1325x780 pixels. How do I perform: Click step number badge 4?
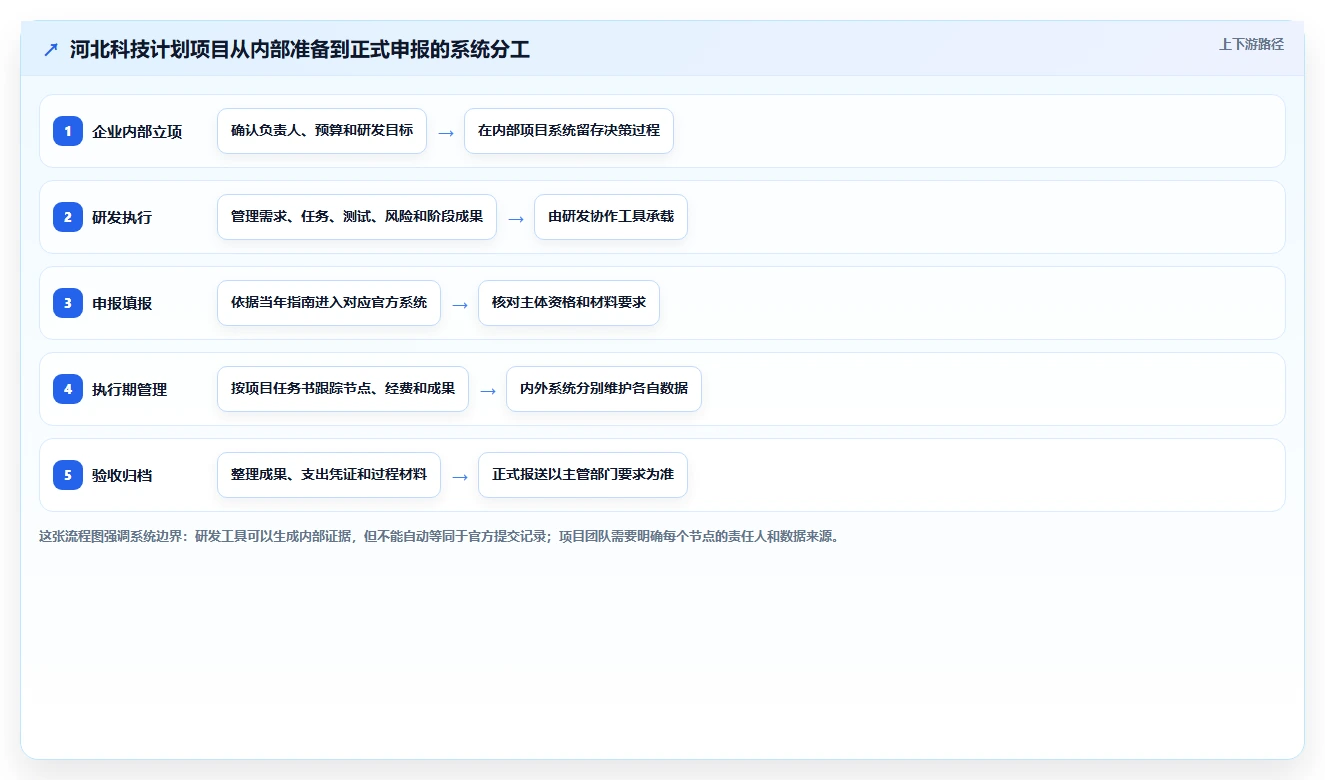click(68, 389)
